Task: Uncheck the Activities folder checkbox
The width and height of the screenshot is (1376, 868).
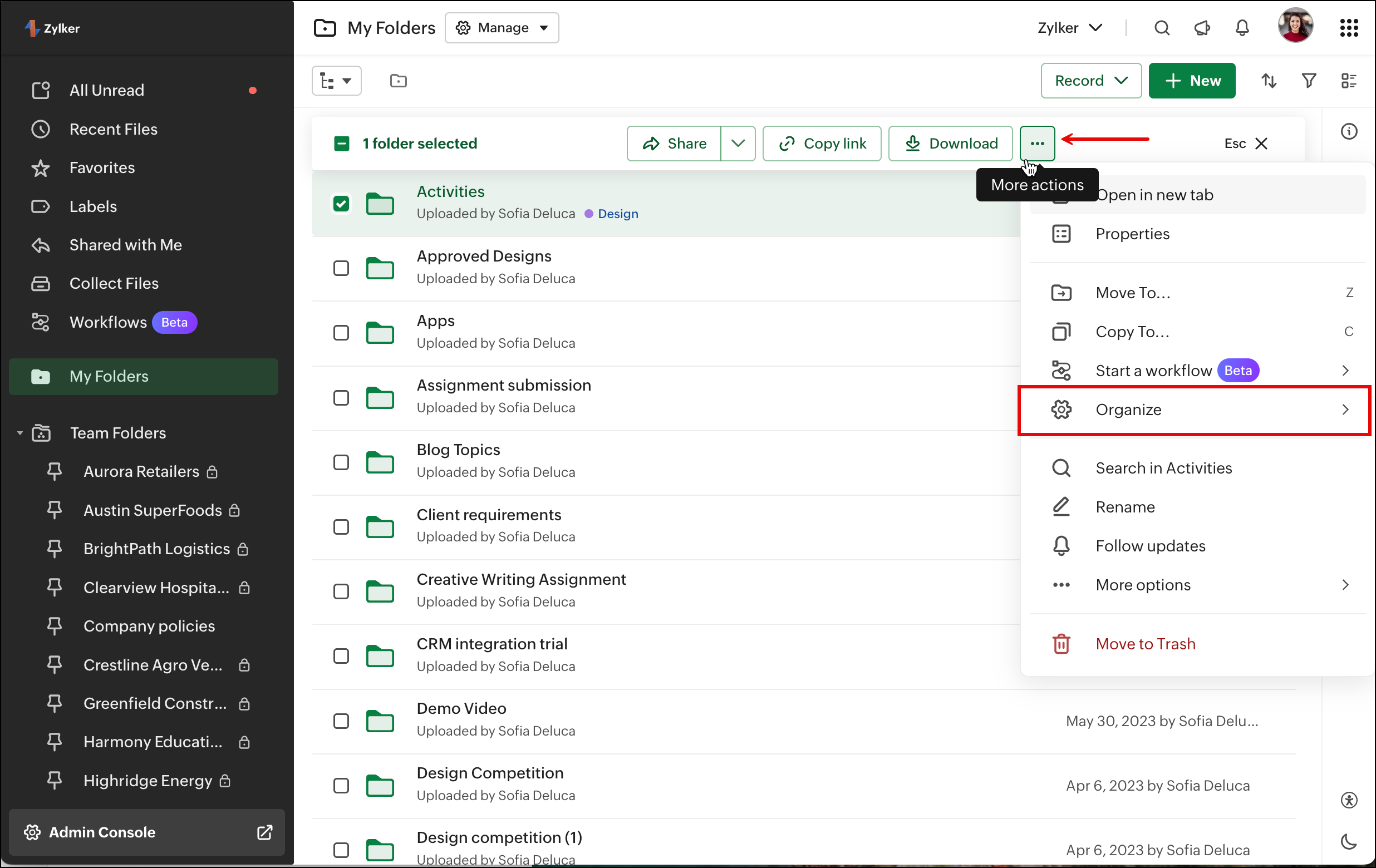Action: 341,203
